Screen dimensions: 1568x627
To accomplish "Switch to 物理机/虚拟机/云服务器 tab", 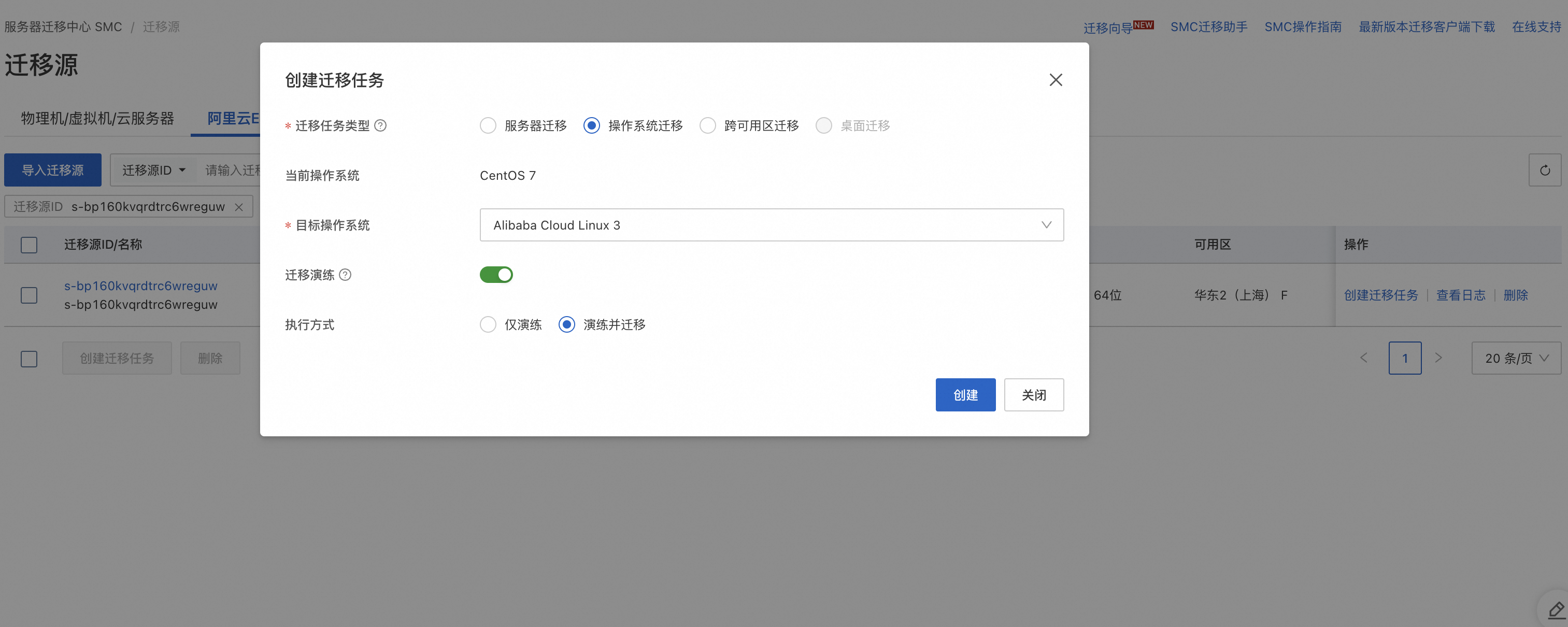I will click(x=97, y=118).
